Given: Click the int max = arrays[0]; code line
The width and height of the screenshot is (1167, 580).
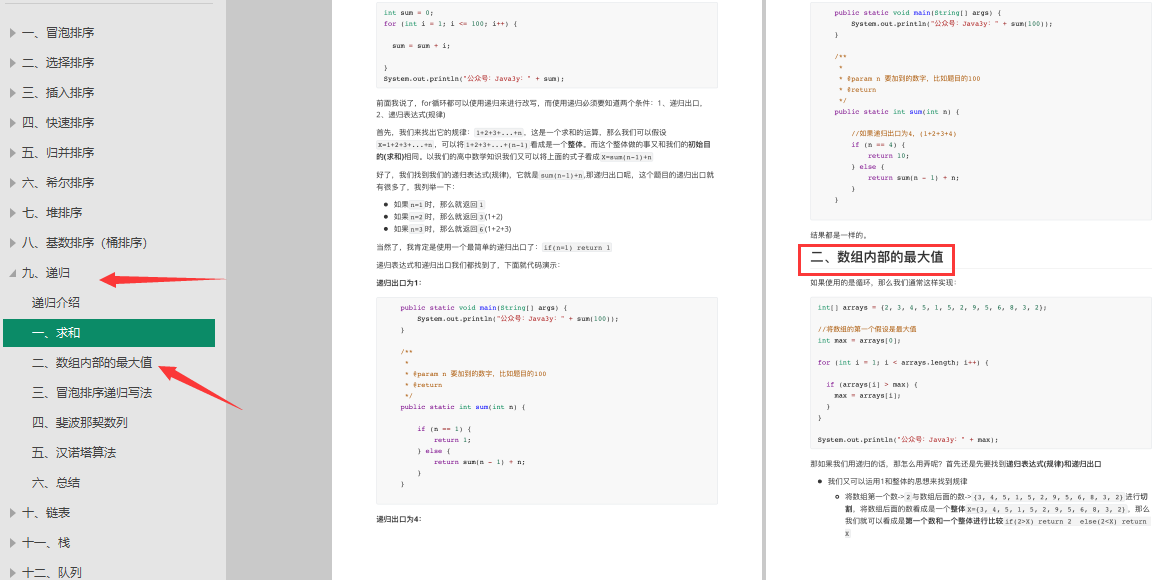Looking at the screenshot, I should (x=859, y=341).
